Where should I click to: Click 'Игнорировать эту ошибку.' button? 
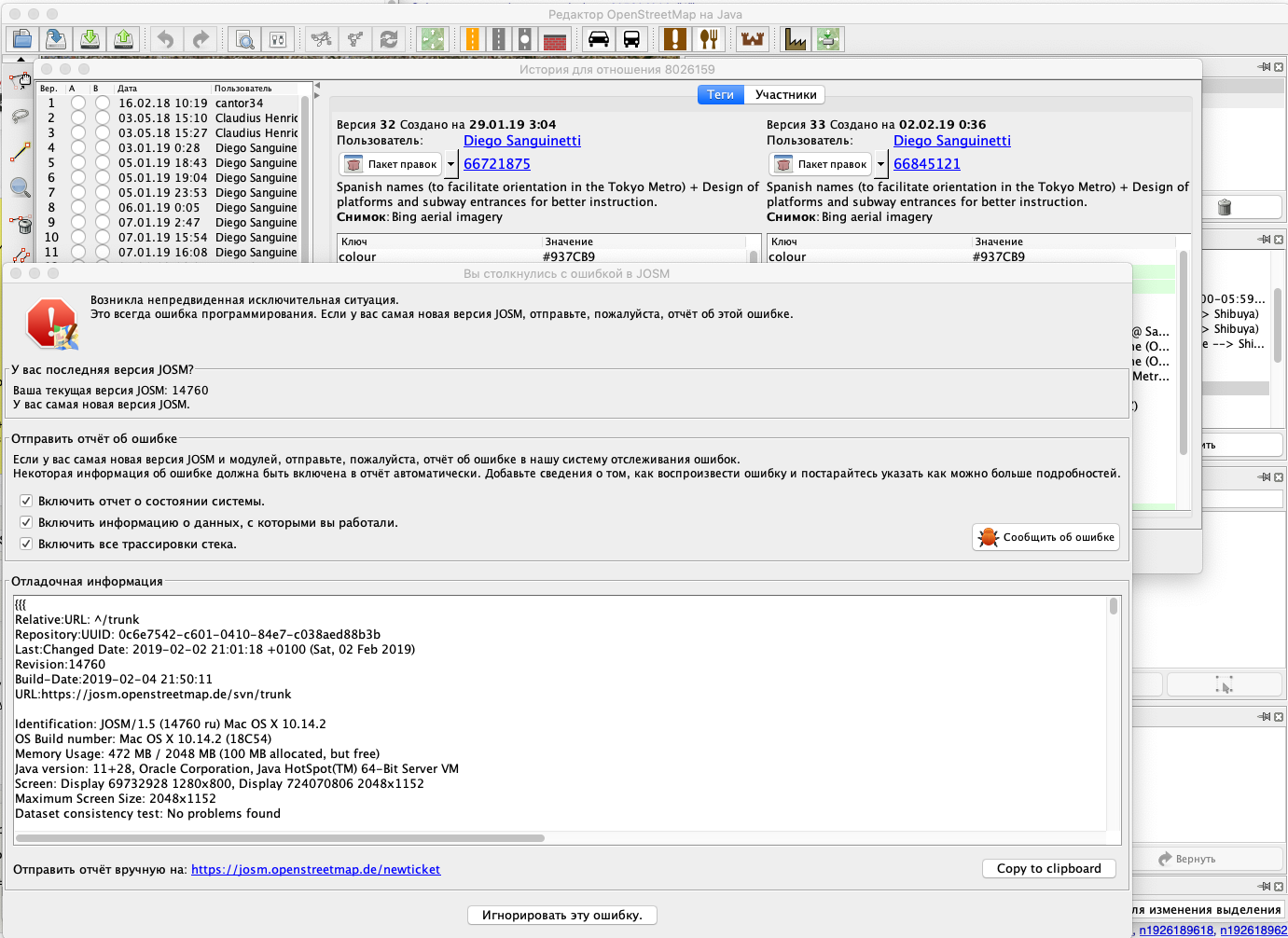tap(562, 915)
